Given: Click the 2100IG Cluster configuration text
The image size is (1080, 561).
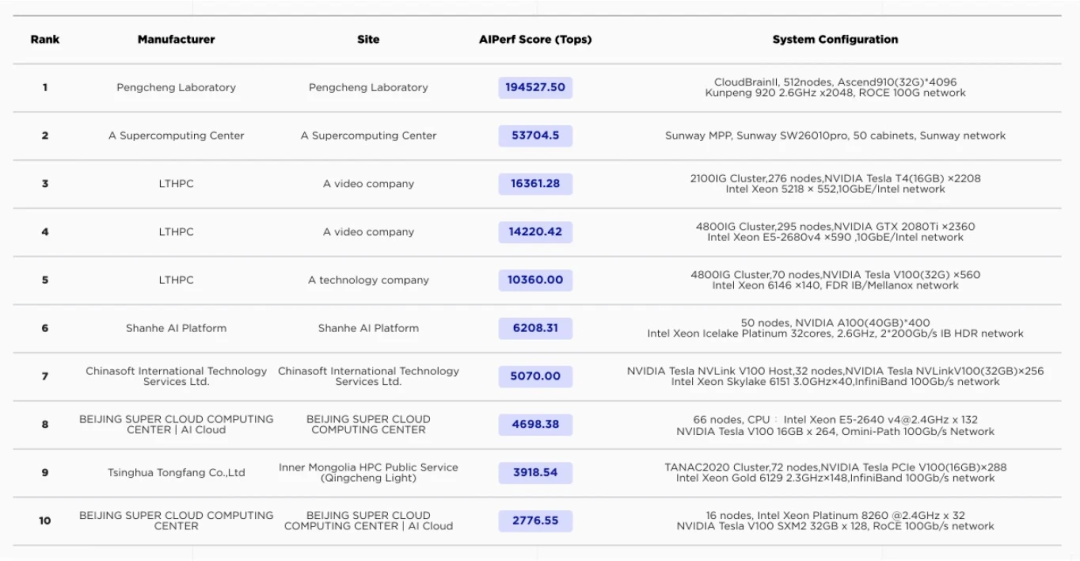Looking at the screenshot, I should [835, 184].
